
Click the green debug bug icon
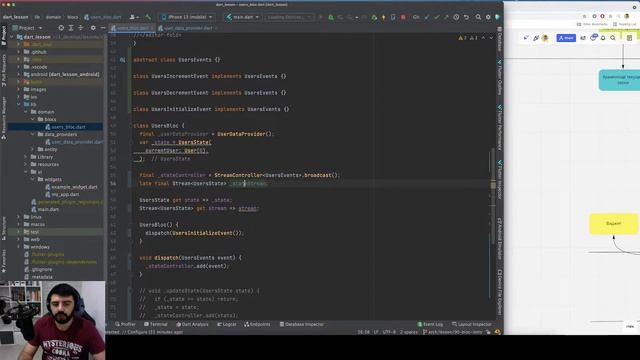point(331,17)
